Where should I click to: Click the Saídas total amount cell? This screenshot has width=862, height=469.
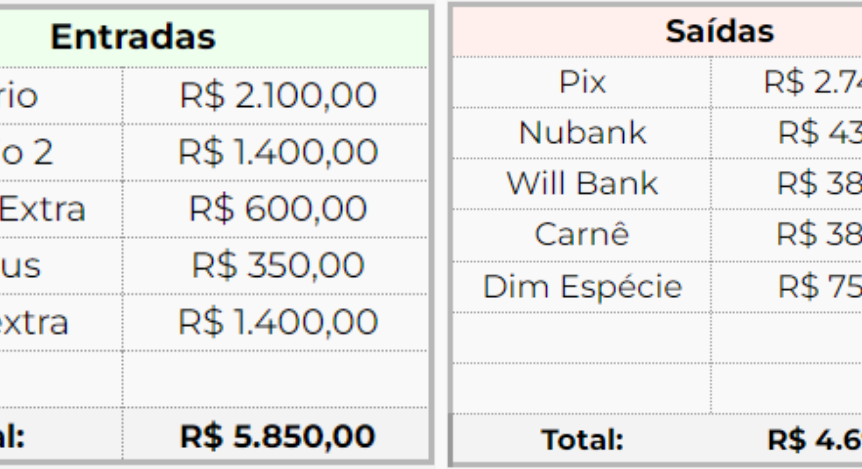(x=812, y=438)
